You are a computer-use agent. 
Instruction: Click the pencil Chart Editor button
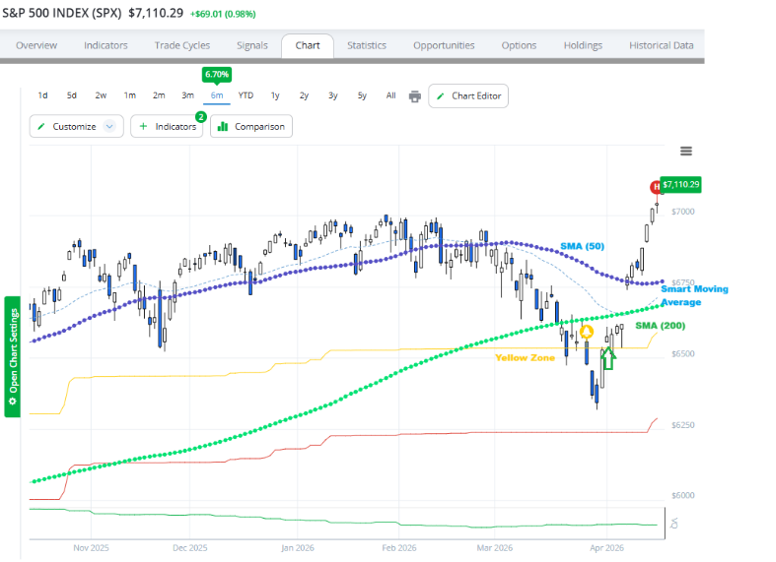pos(469,96)
